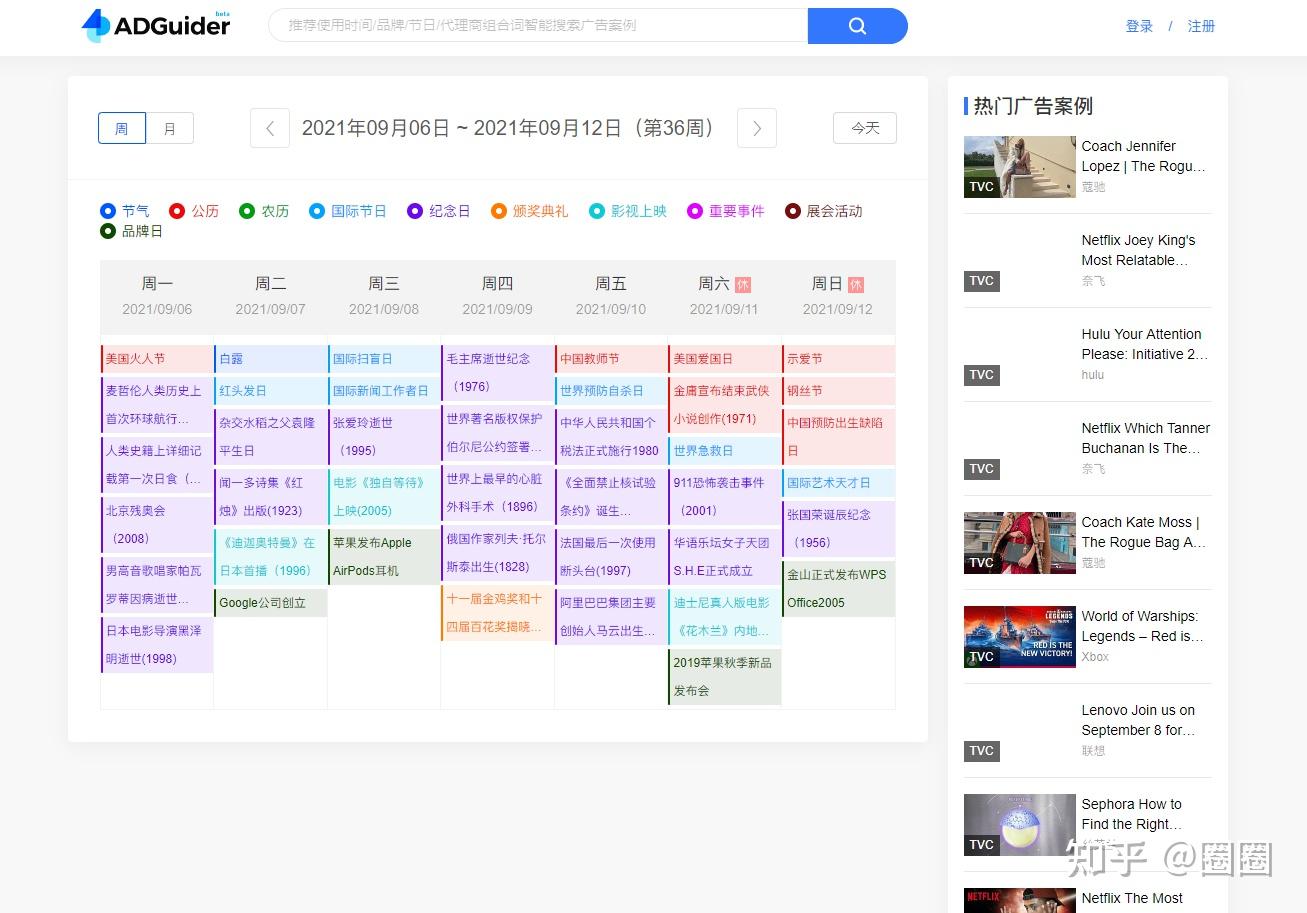Click the 休 badge on 周六
Image resolution: width=1307 pixels, height=913 pixels.
pos(743,284)
